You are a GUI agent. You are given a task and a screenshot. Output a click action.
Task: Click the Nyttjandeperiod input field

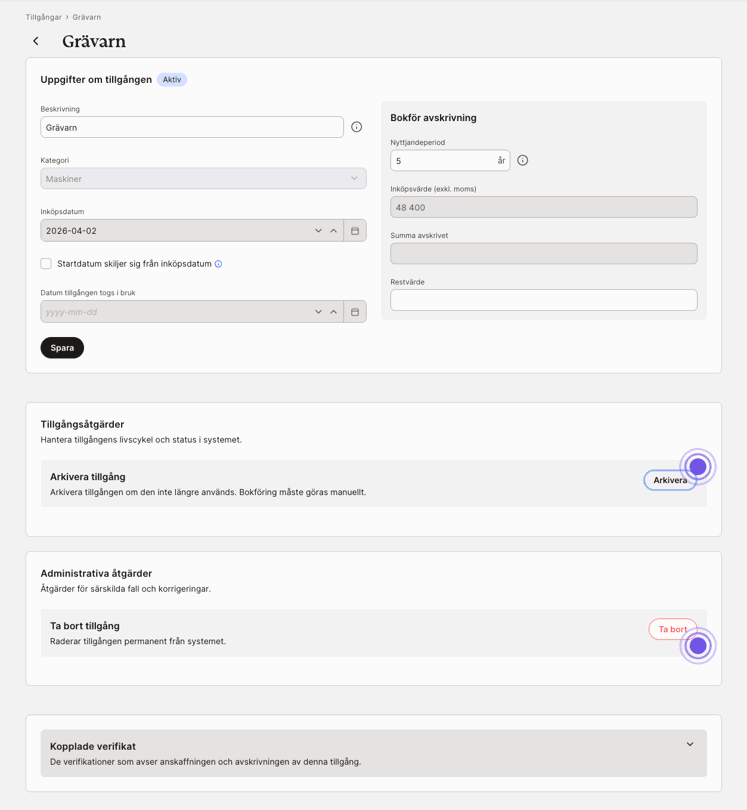point(442,160)
